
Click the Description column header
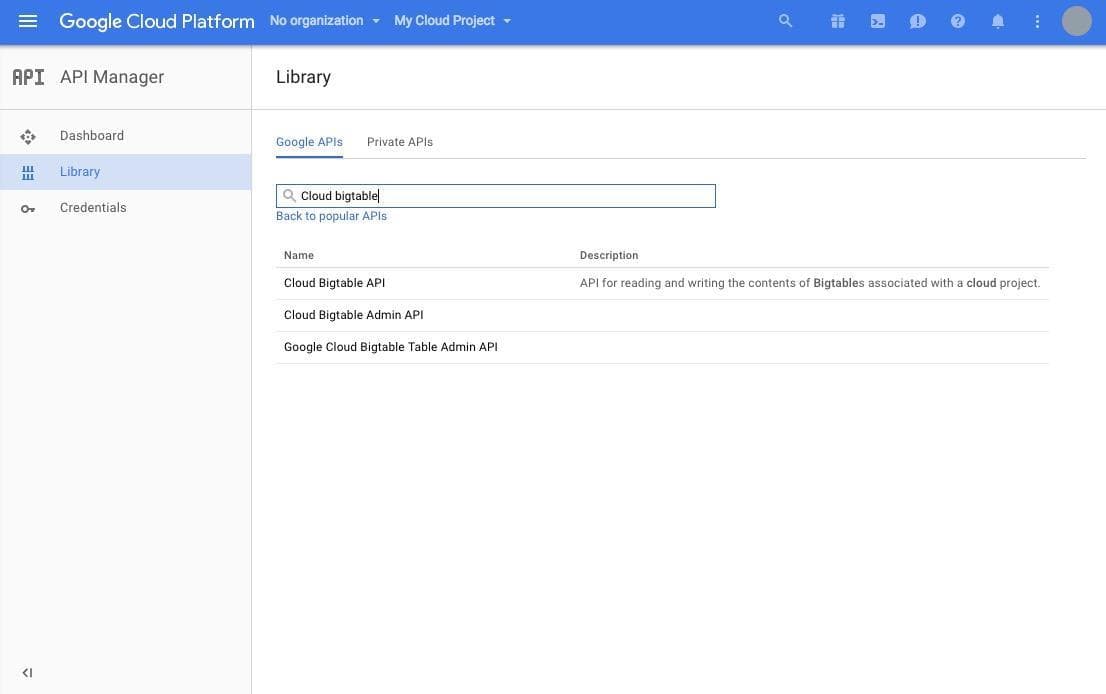609,255
